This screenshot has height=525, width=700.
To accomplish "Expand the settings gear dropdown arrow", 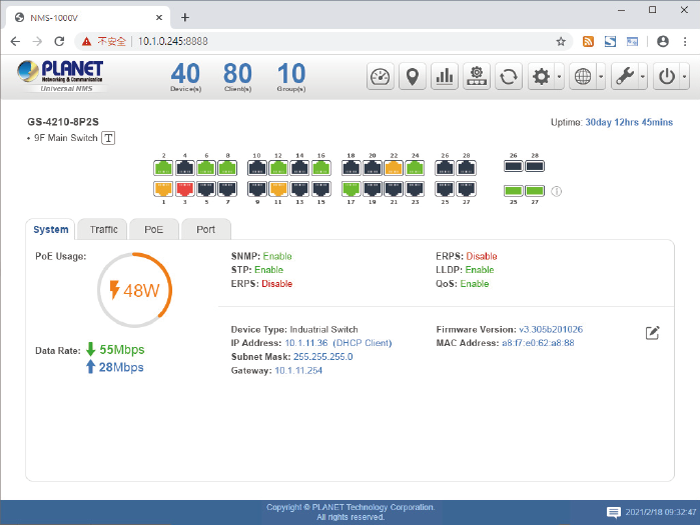I will 559,77.
